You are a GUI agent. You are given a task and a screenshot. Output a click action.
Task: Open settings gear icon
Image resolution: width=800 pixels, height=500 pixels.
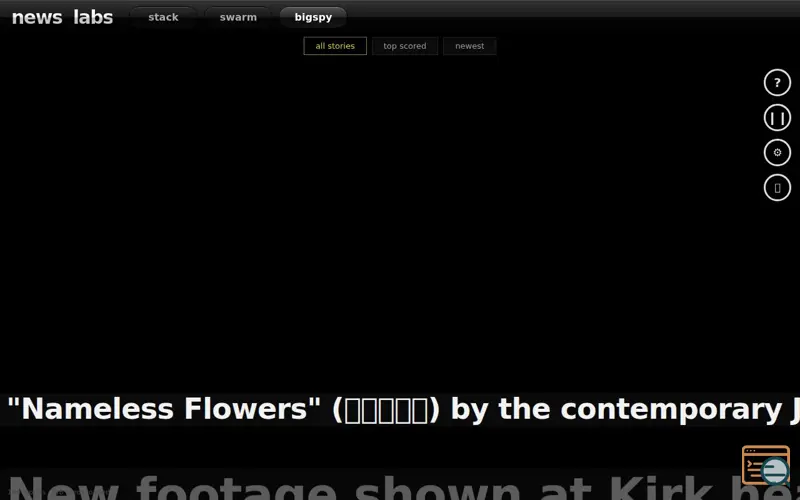pos(777,153)
